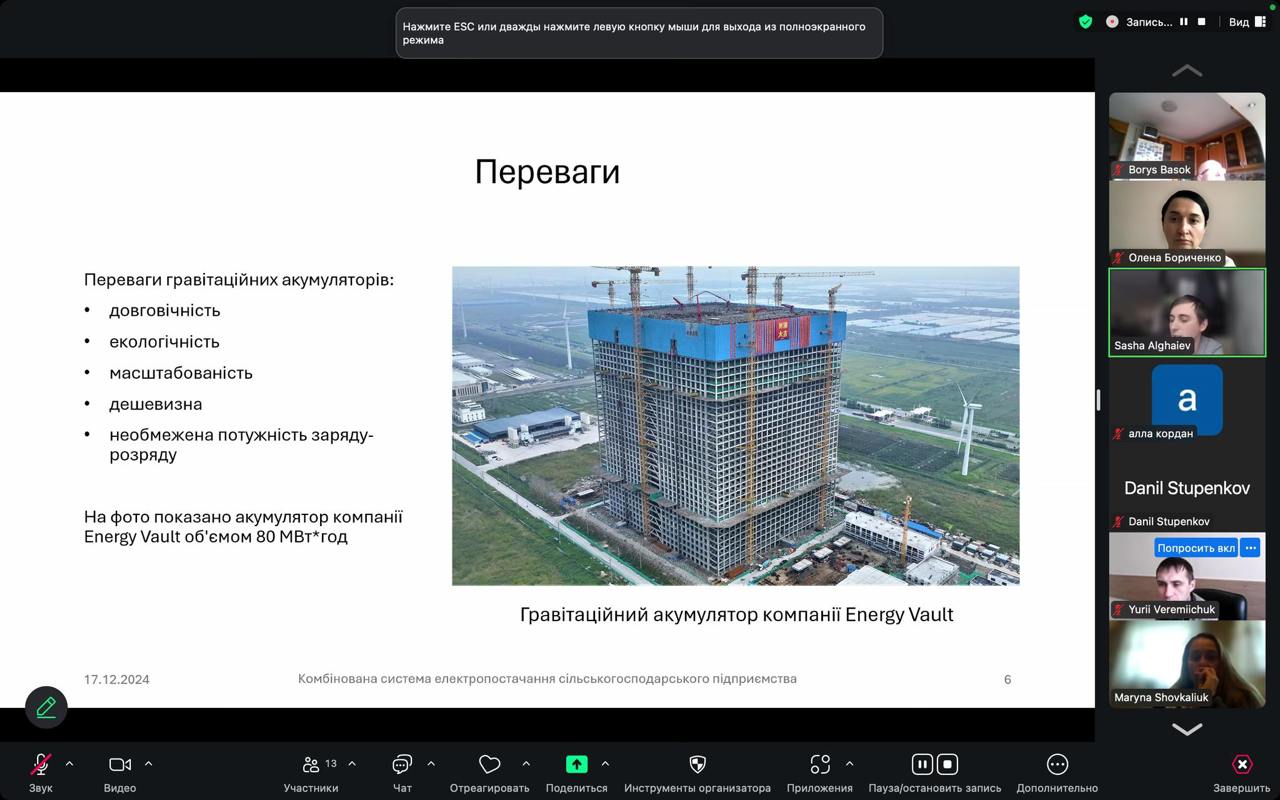This screenshot has width=1280, height=800.
Task: Pause recording from top bar
Action: [x=1183, y=21]
